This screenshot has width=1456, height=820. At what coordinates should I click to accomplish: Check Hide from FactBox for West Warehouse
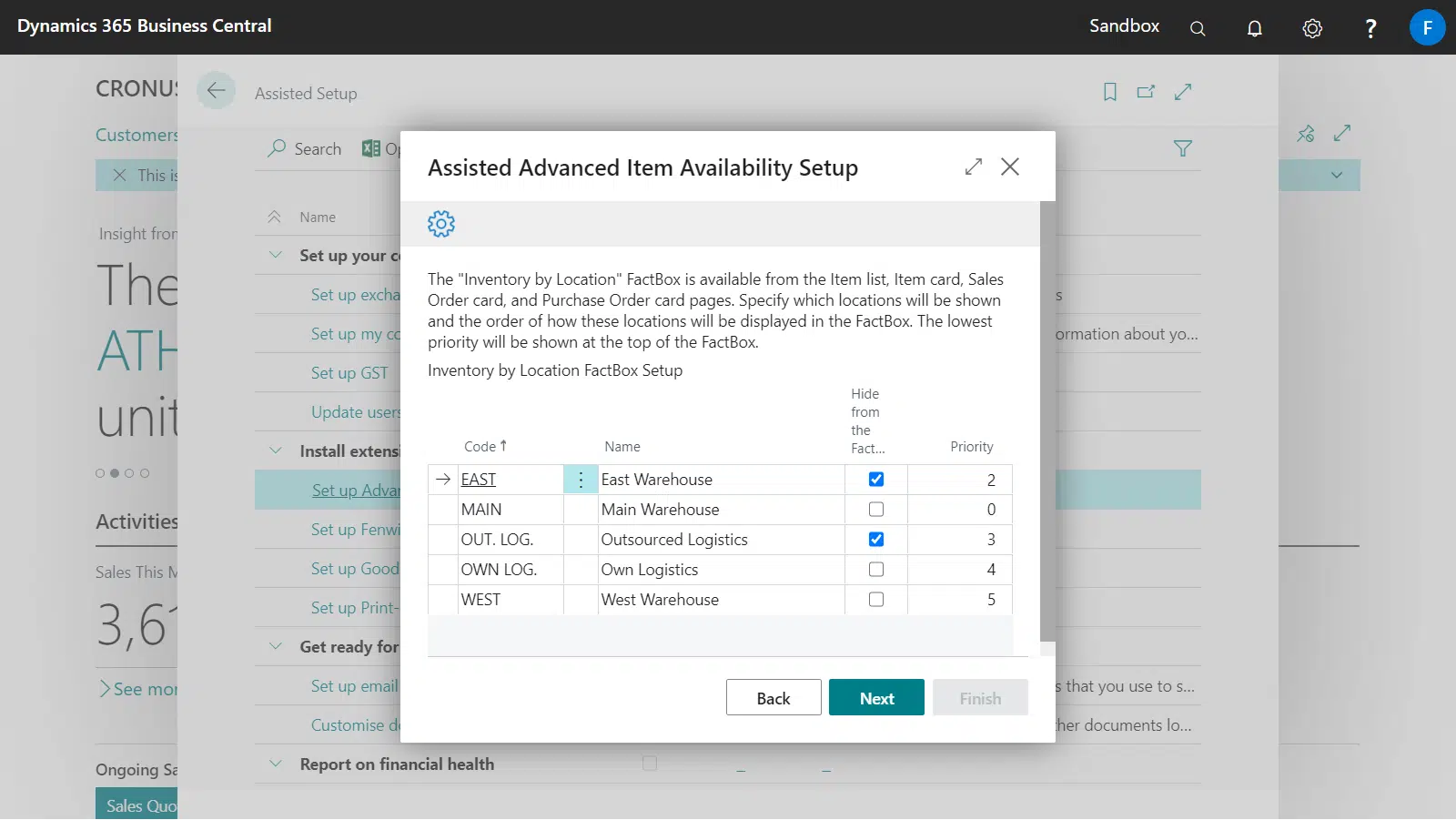pos(875,600)
